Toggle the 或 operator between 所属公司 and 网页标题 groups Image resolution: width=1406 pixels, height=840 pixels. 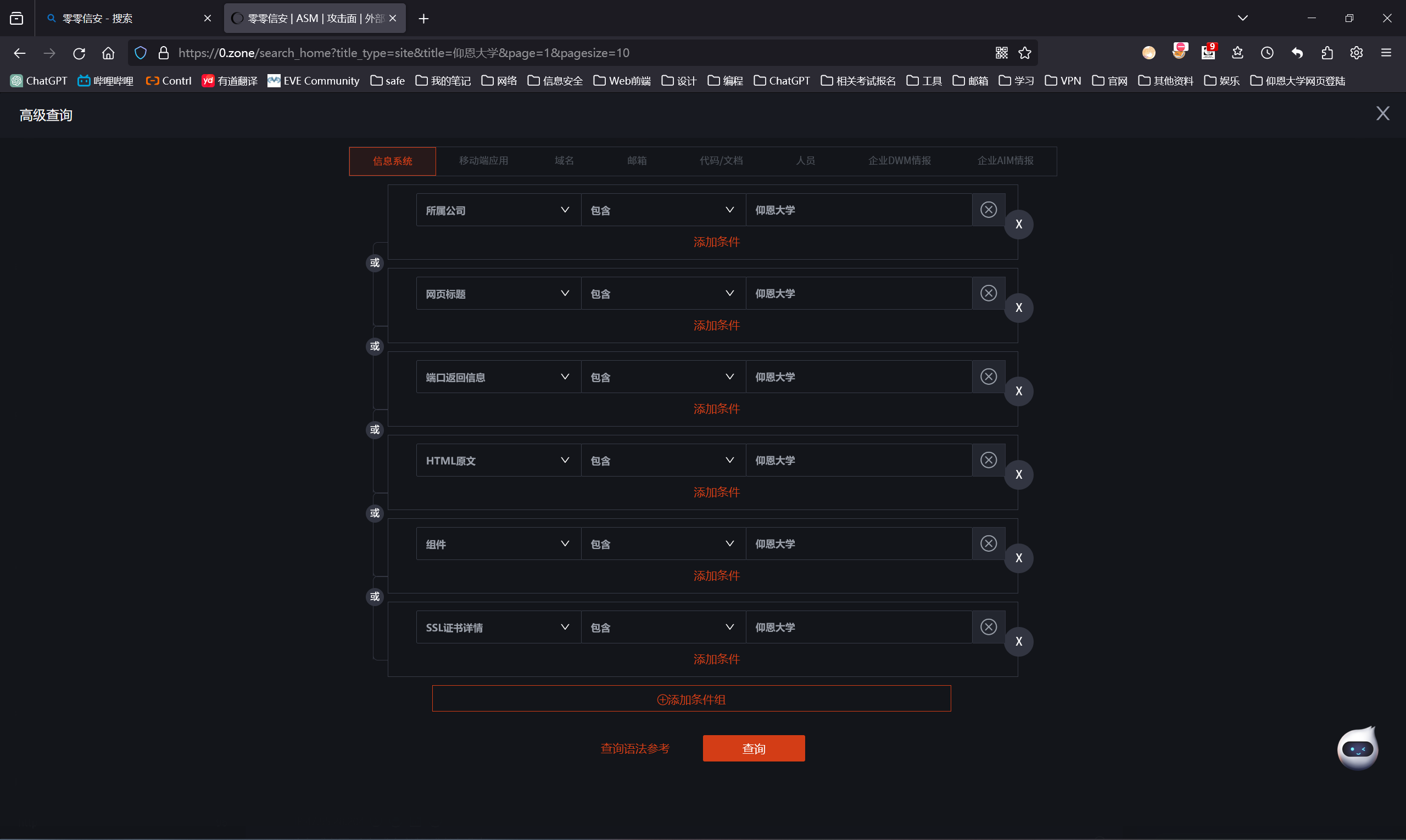click(x=374, y=262)
